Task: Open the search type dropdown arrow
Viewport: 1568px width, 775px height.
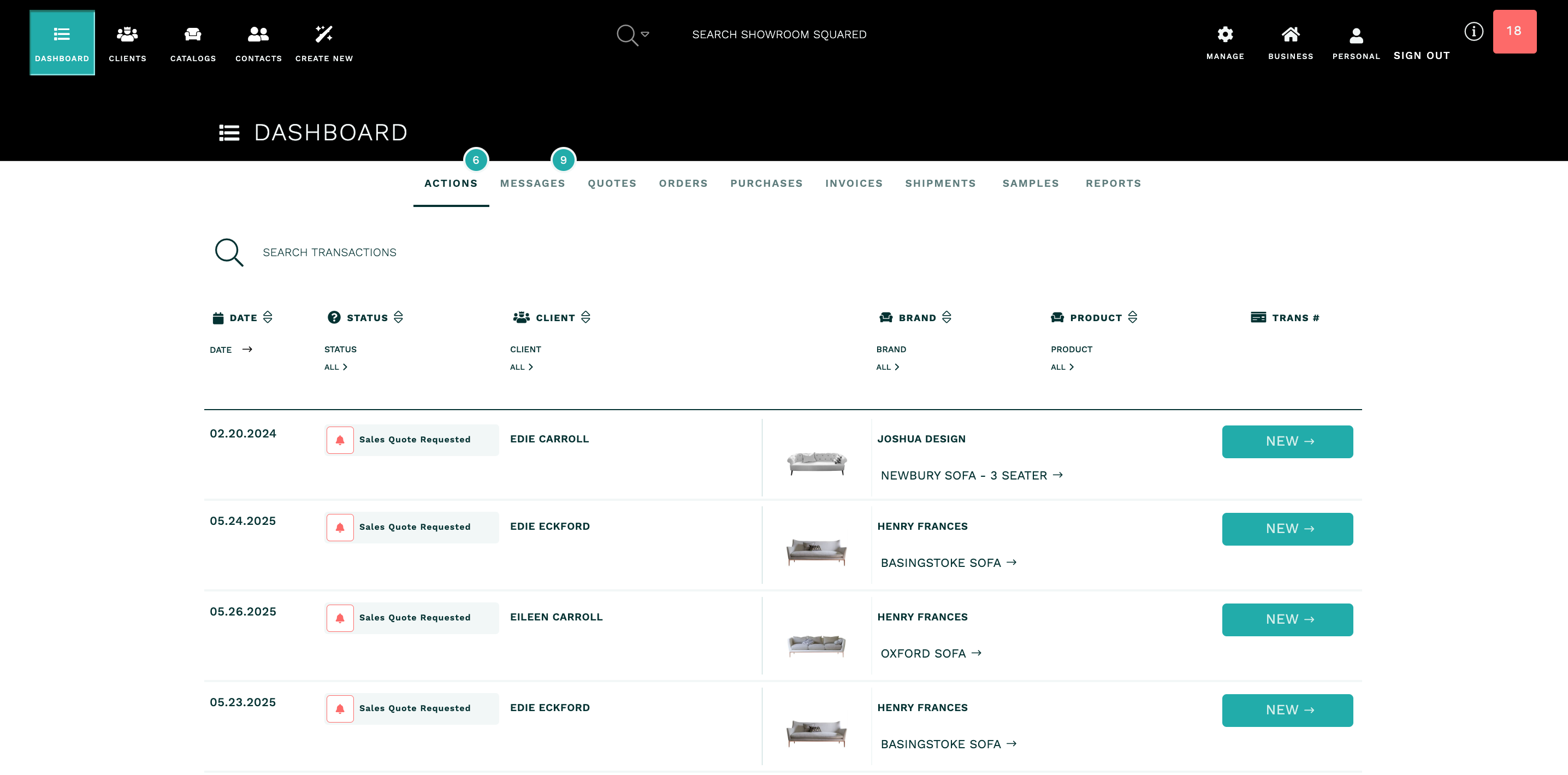Action: coord(646,35)
